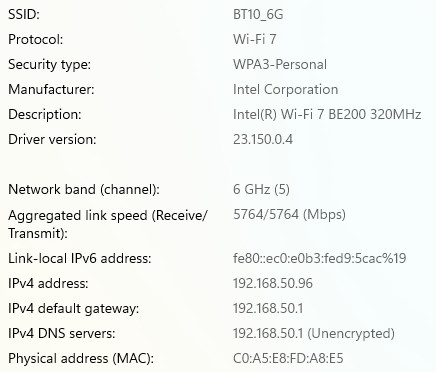This screenshot has height=372, width=436.
Task: Click the Protocol label
Action: (35, 39)
